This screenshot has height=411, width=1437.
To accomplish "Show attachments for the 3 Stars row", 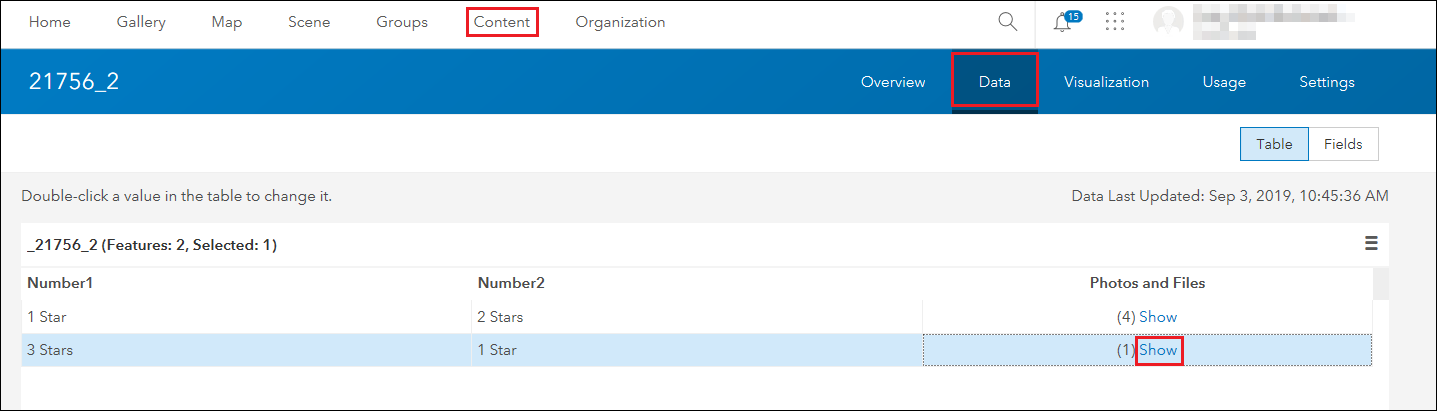I will (1159, 350).
